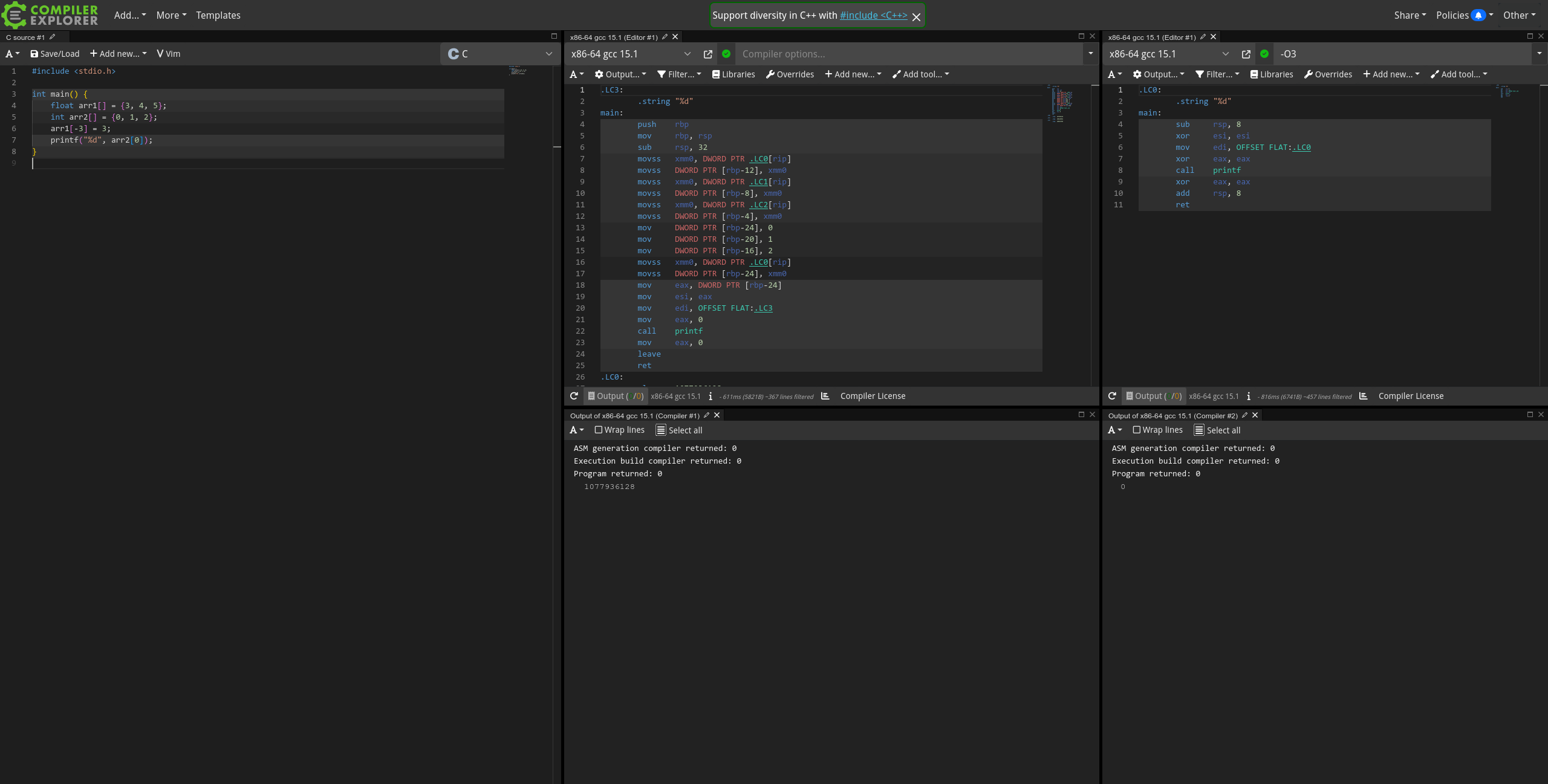The width and height of the screenshot is (1548, 784).
Task: Rename Compiler #2 output tab pencil icon
Action: click(1244, 415)
